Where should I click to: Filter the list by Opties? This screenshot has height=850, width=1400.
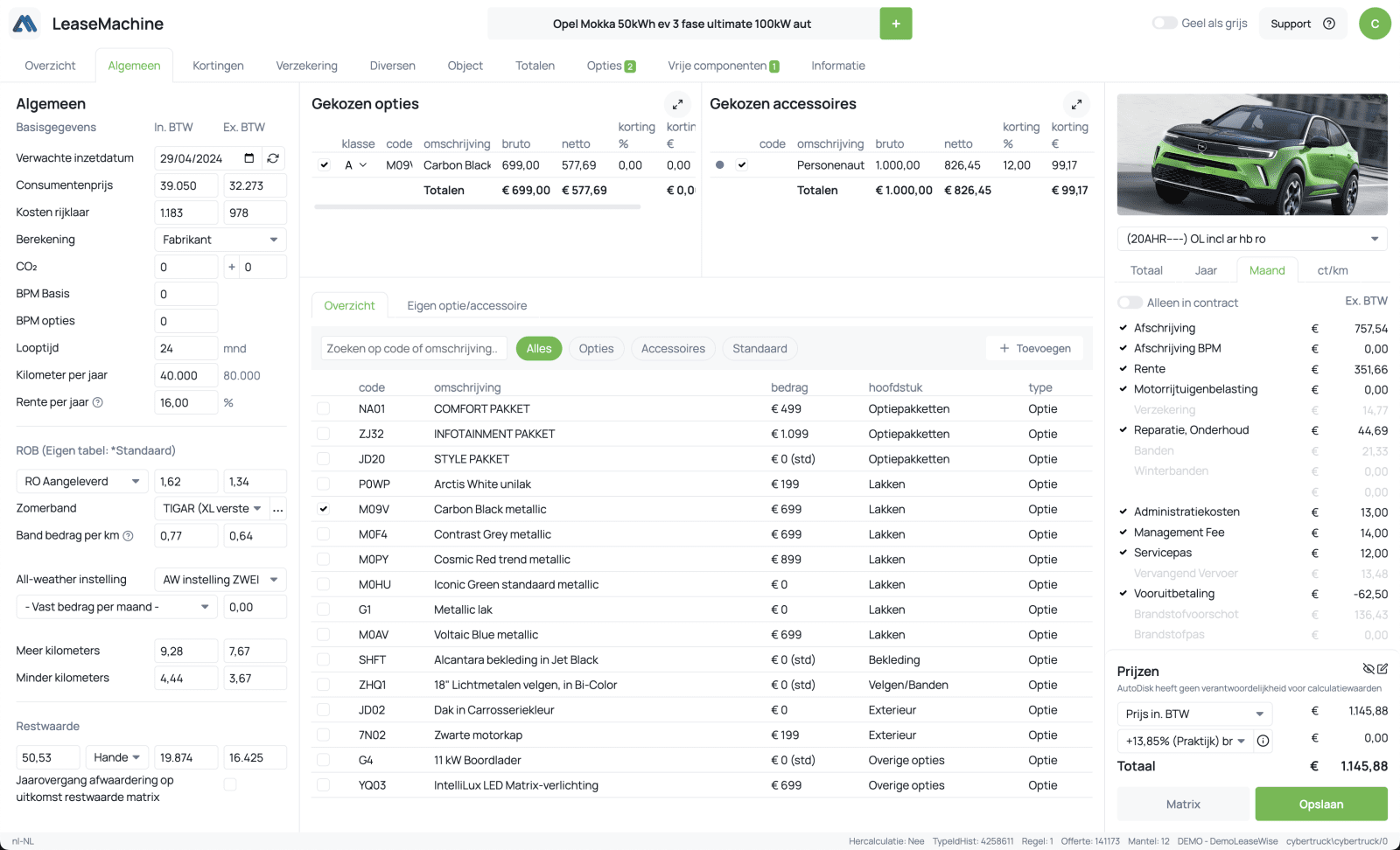pos(596,348)
